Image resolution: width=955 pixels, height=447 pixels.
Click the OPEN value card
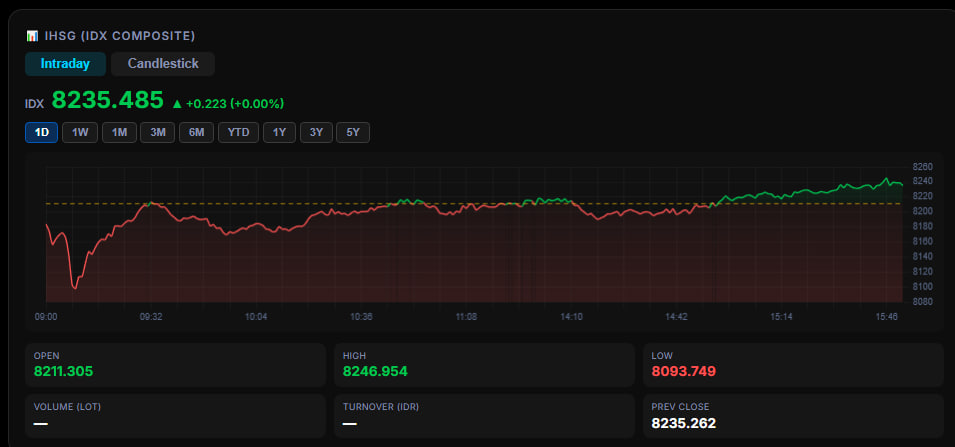click(175, 365)
